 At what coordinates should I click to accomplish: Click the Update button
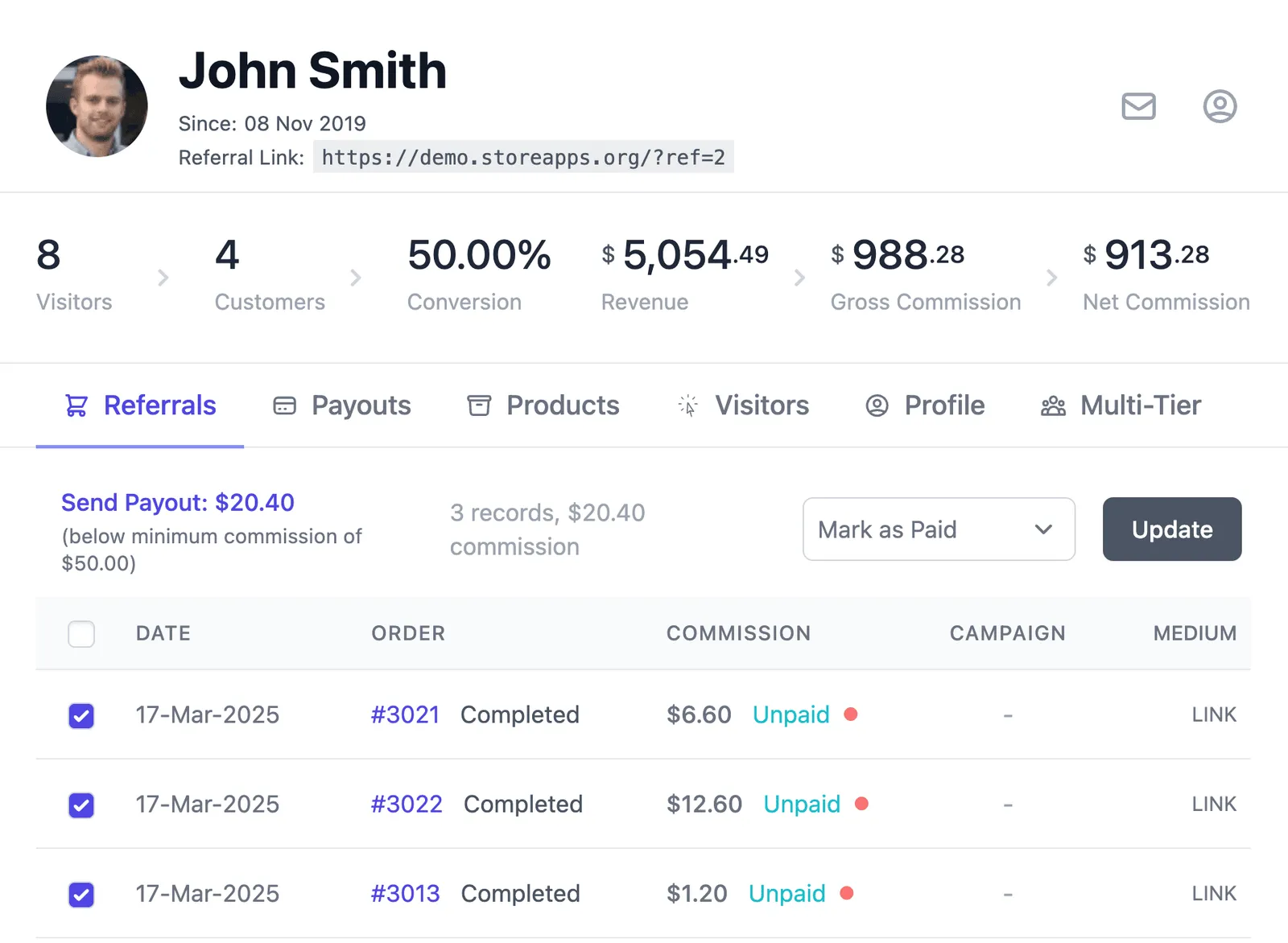coord(1172,529)
